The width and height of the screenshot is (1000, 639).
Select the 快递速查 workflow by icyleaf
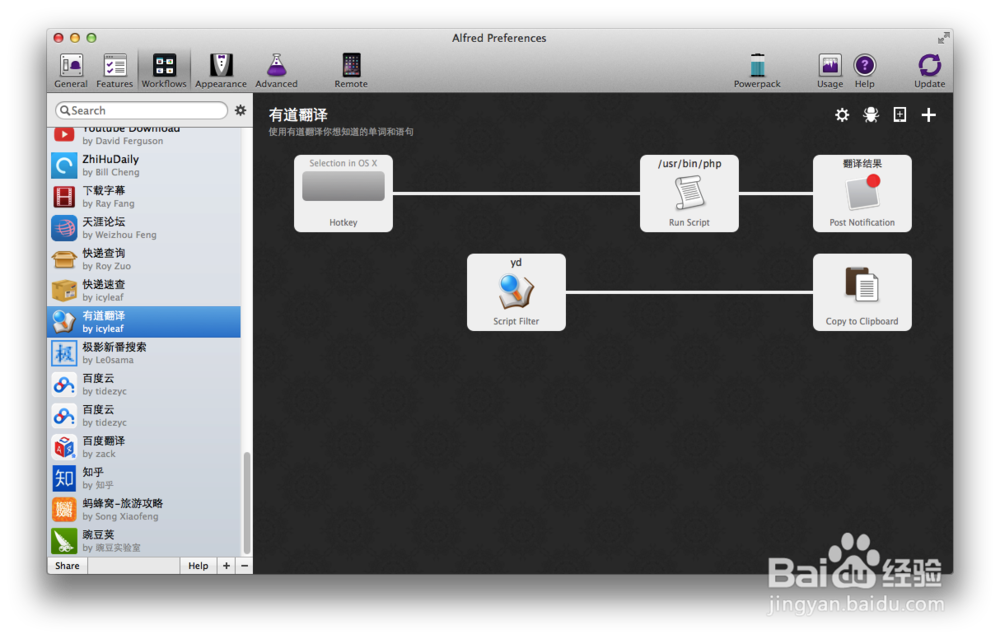(145, 290)
